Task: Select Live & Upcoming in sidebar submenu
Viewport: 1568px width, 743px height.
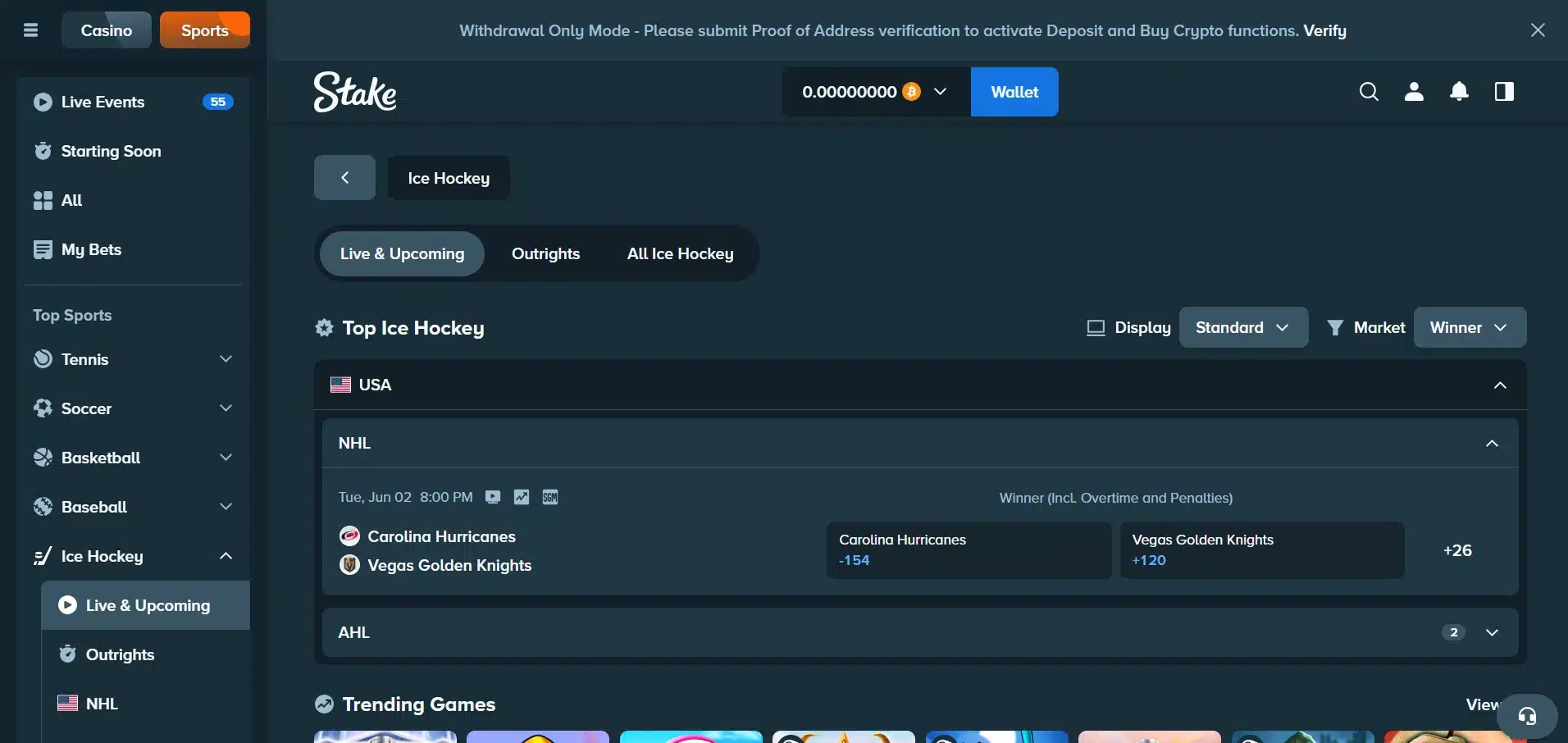Action: click(145, 605)
